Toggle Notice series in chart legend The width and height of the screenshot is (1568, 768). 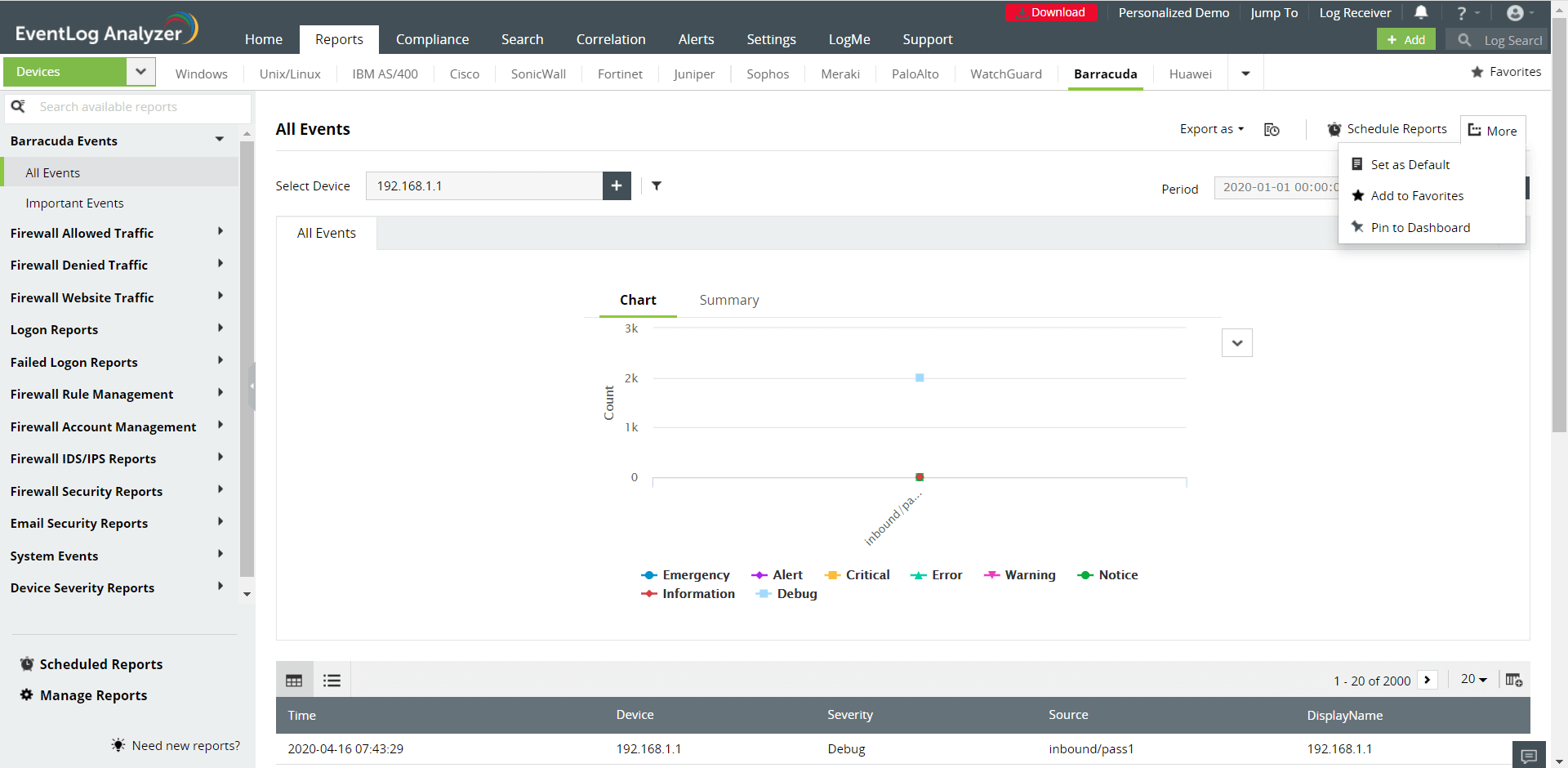click(1108, 575)
